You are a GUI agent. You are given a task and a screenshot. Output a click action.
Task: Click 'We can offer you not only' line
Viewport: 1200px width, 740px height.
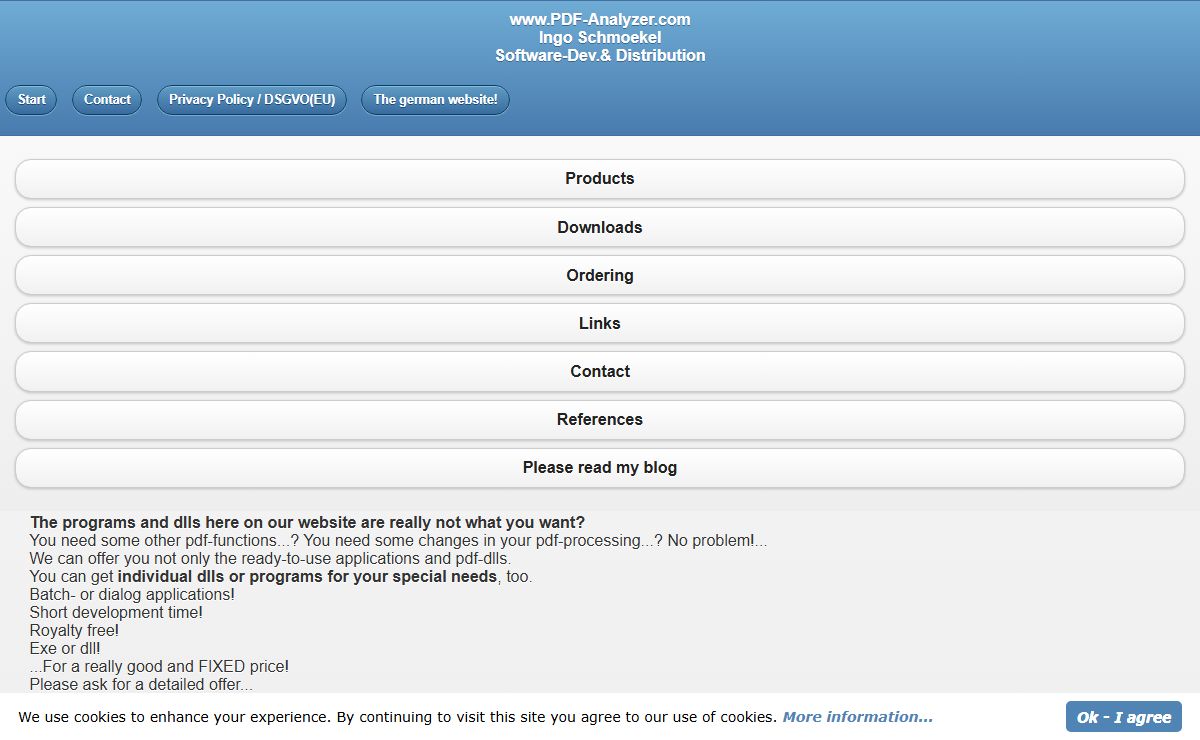pos(270,559)
